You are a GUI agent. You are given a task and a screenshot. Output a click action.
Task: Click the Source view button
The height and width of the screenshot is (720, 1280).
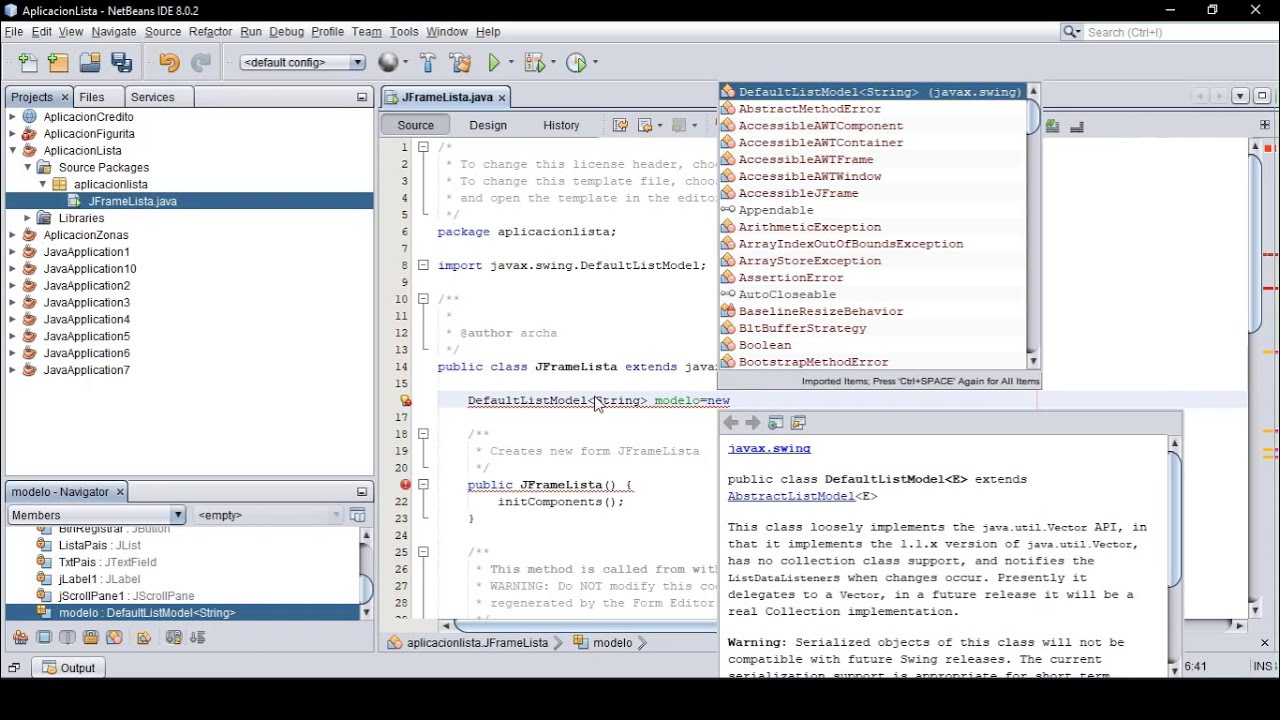[415, 125]
